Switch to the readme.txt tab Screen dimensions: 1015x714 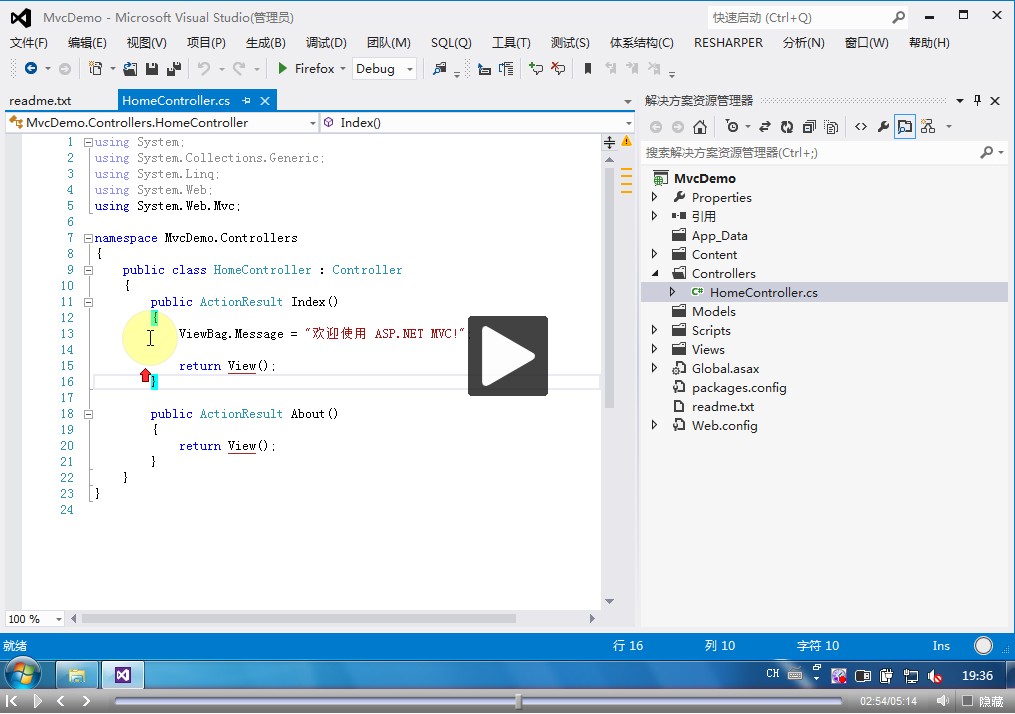[41, 101]
